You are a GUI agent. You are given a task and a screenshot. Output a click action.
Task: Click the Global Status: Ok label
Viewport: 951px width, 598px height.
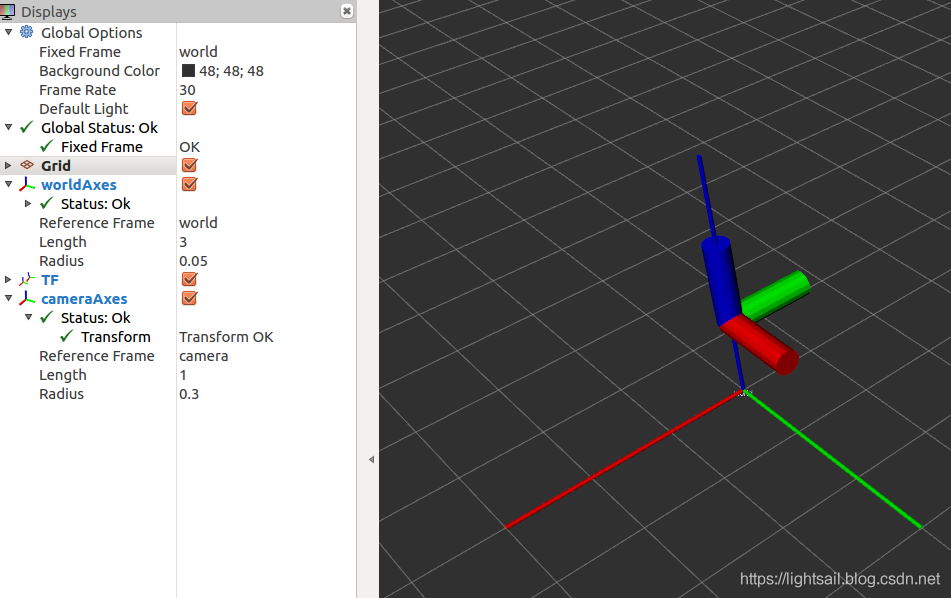[x=99, y=127]
